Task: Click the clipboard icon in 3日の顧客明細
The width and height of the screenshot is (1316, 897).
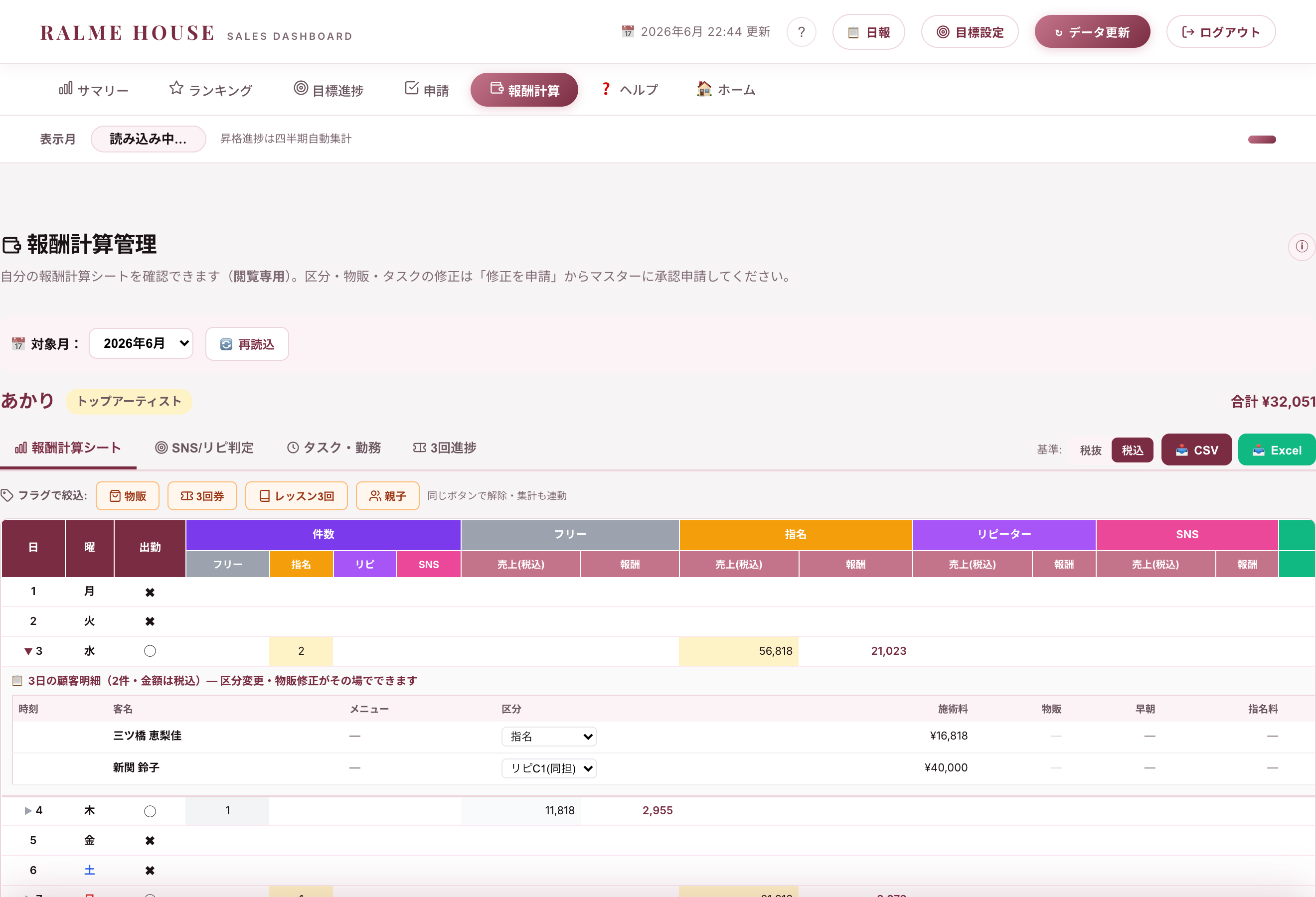Action: (17, 681)
